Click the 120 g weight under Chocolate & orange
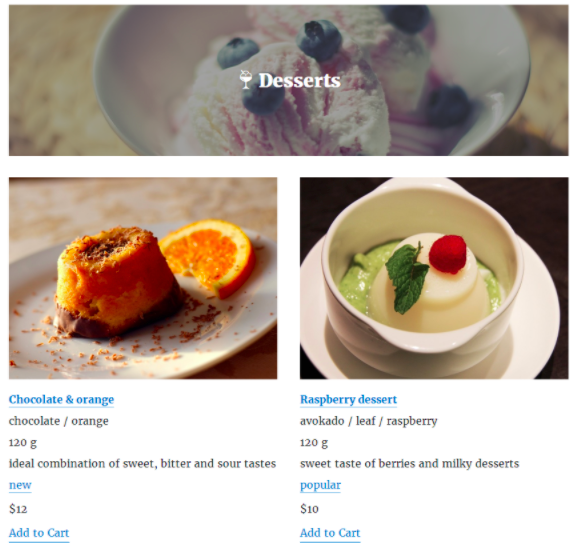 (23, 442)
